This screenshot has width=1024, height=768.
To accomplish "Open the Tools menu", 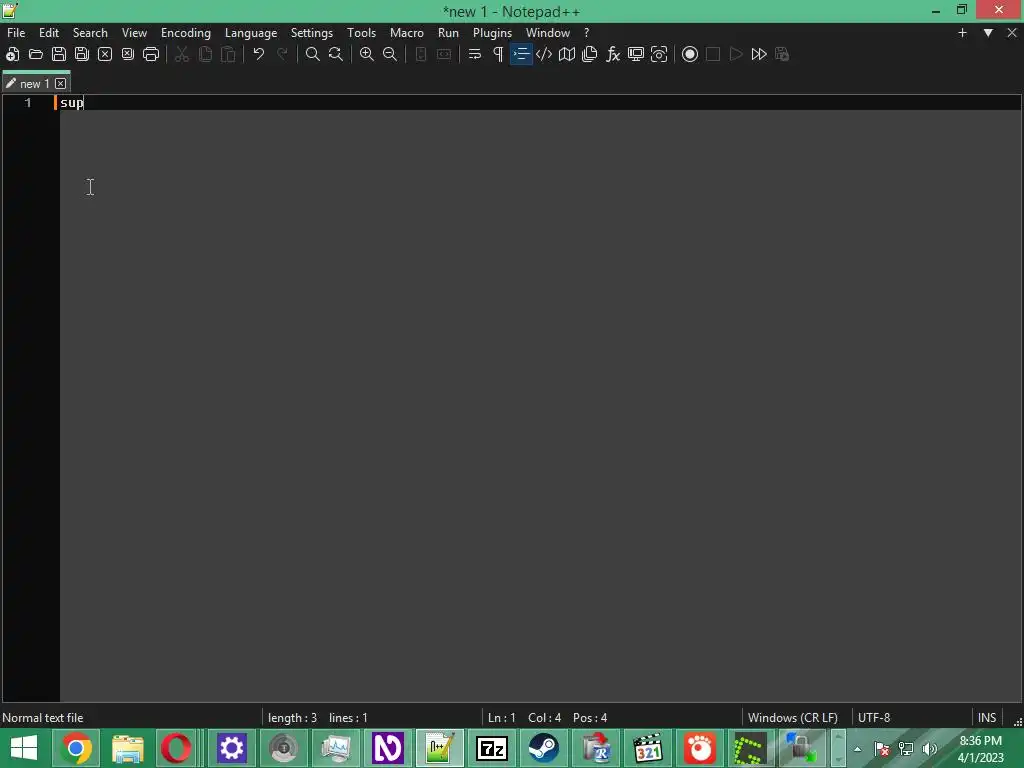I will coord(361,33).
